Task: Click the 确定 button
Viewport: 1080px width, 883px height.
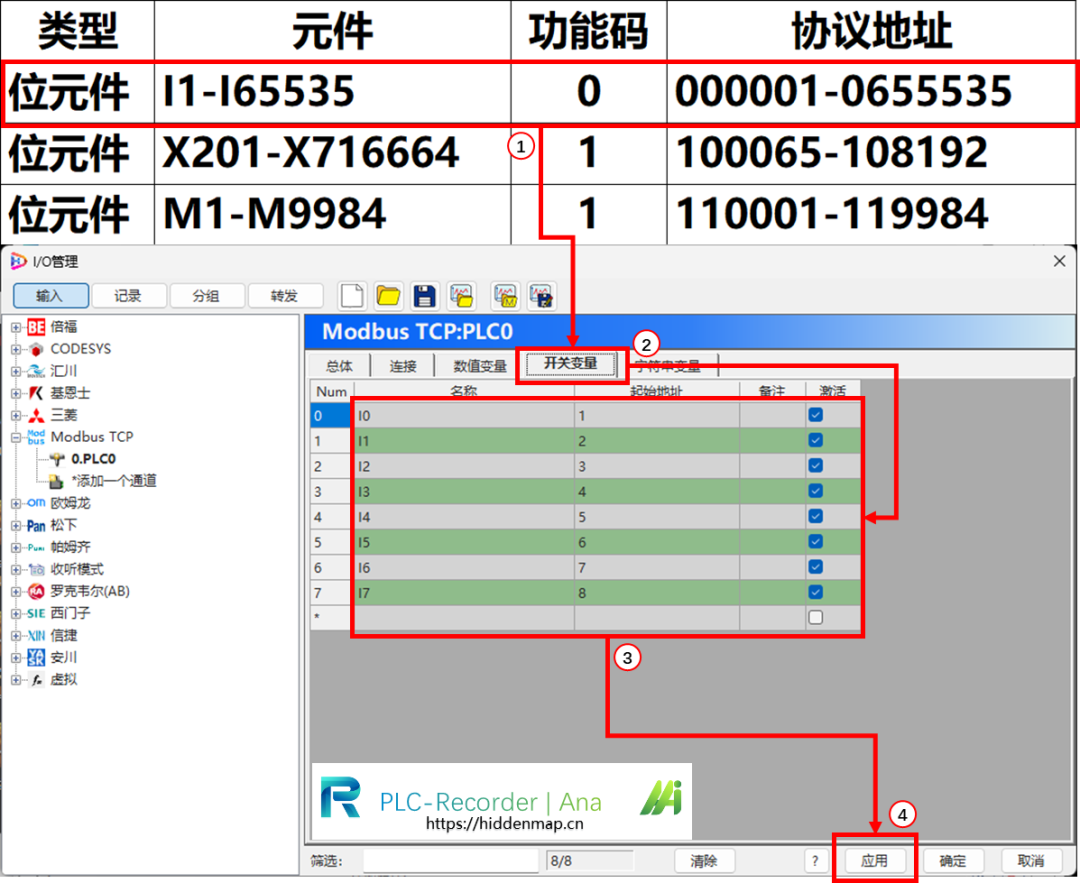Action: coord(953,861)
